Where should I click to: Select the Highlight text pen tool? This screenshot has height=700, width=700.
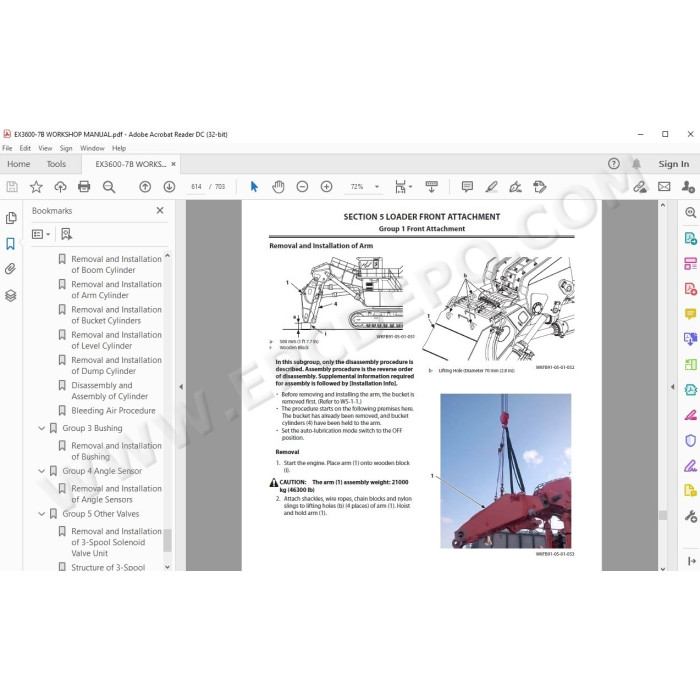pyautogui.click(x=491, y=187)
